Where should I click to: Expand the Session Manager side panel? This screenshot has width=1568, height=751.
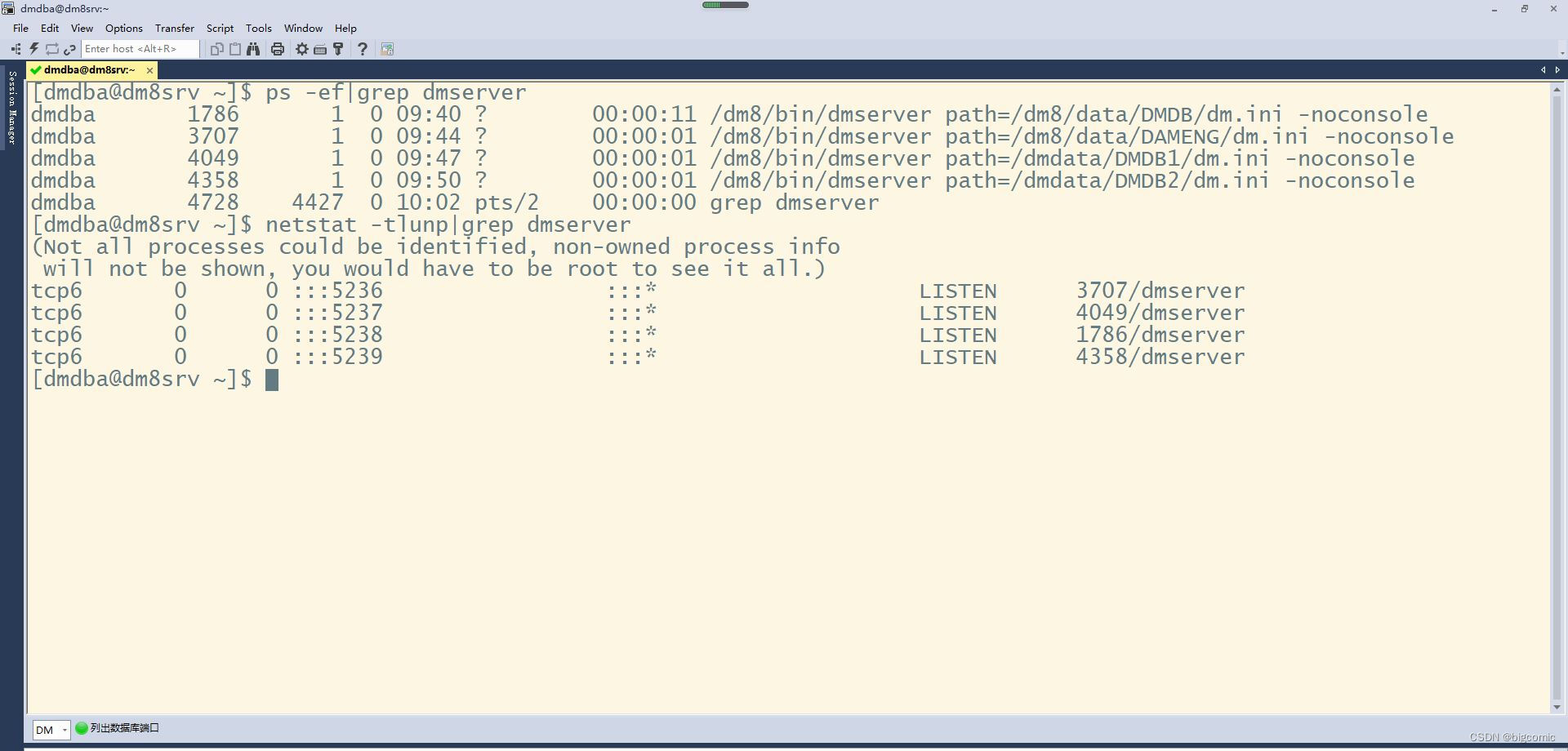pyautogui.click(x=11, y=107)
